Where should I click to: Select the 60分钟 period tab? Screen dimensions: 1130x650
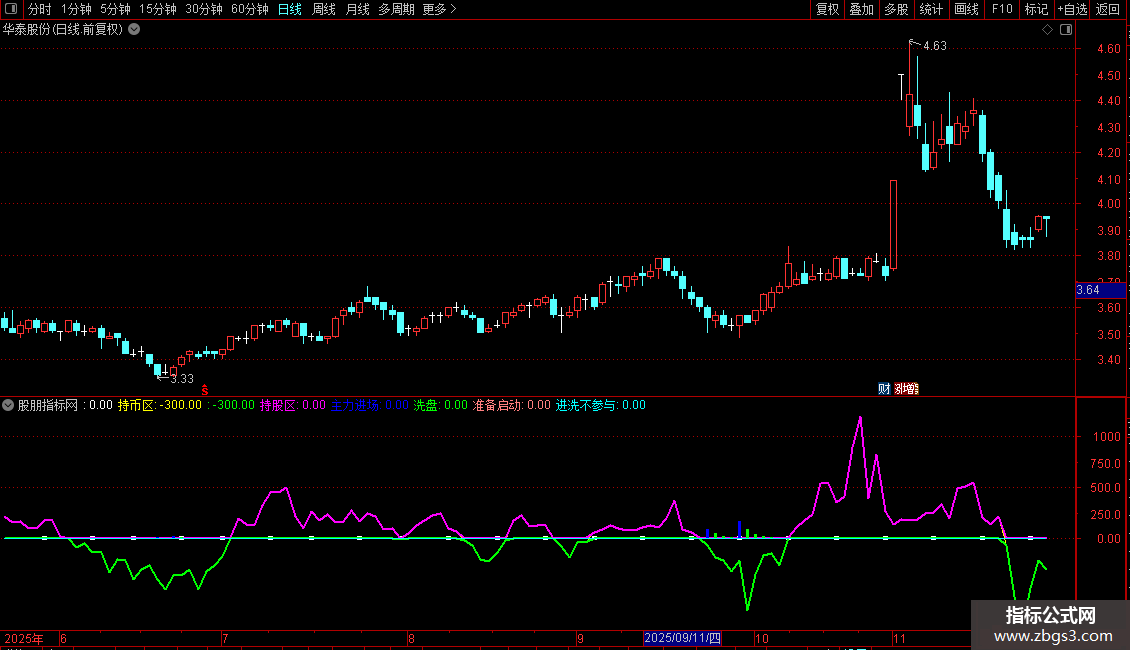(249, 9)
